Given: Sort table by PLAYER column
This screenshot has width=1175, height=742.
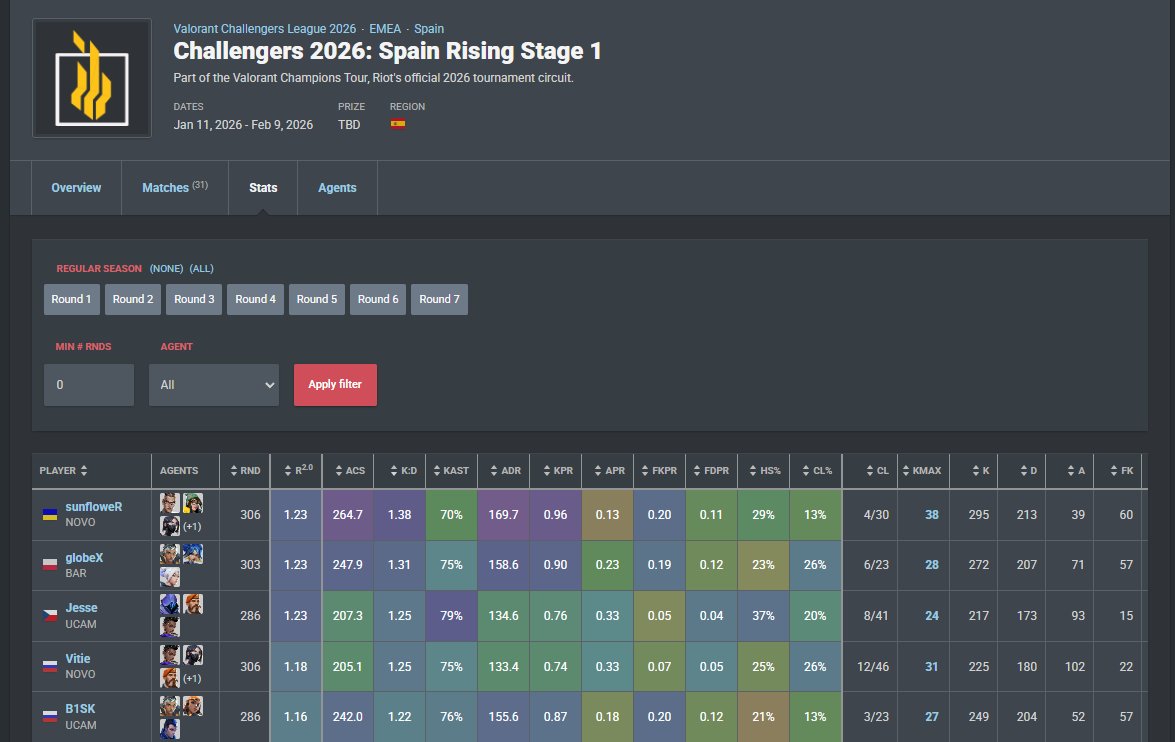Looking at the screenshot, I should [x=91, y=471].
